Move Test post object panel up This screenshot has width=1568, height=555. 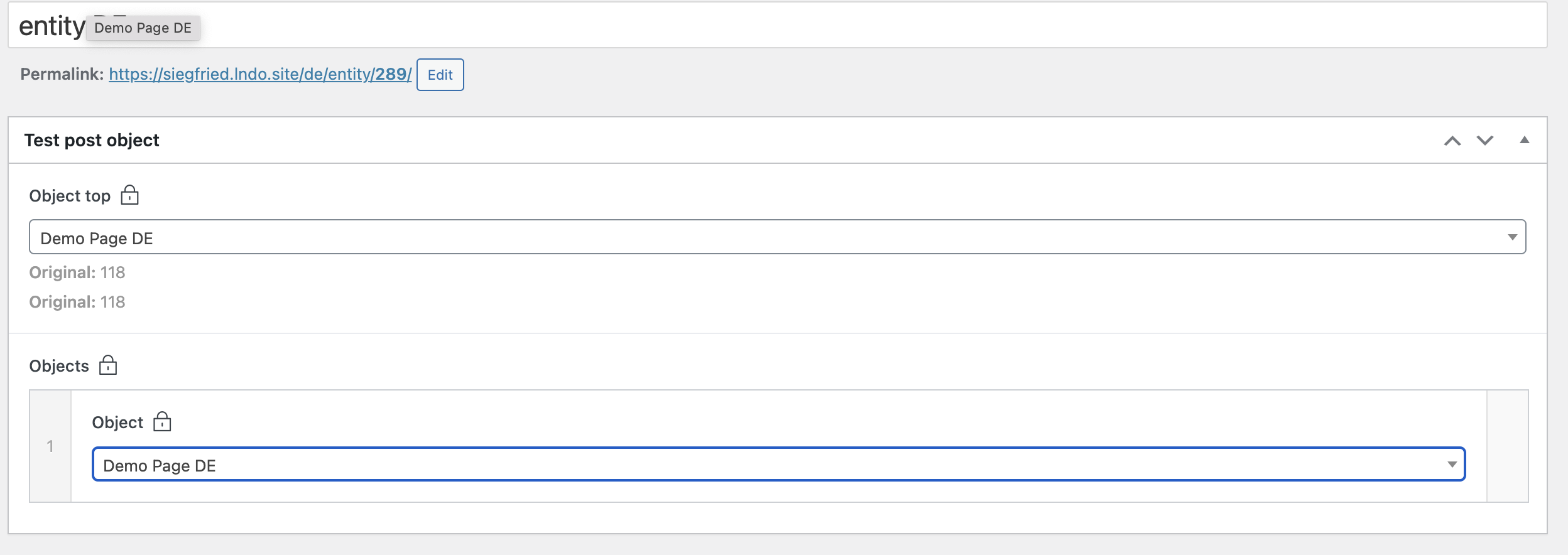(1452, 141)
